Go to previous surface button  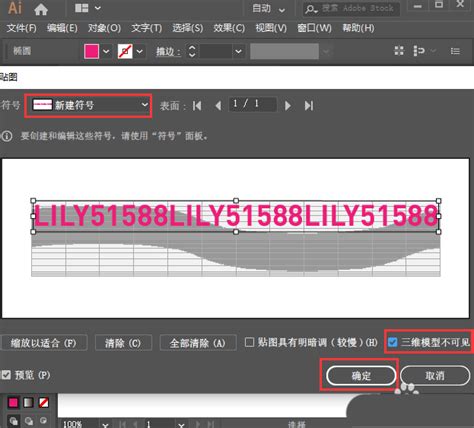point(218,106)
